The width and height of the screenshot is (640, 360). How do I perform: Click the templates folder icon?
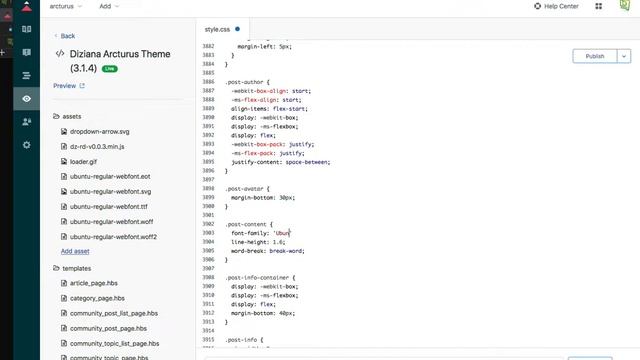(56, 268)
